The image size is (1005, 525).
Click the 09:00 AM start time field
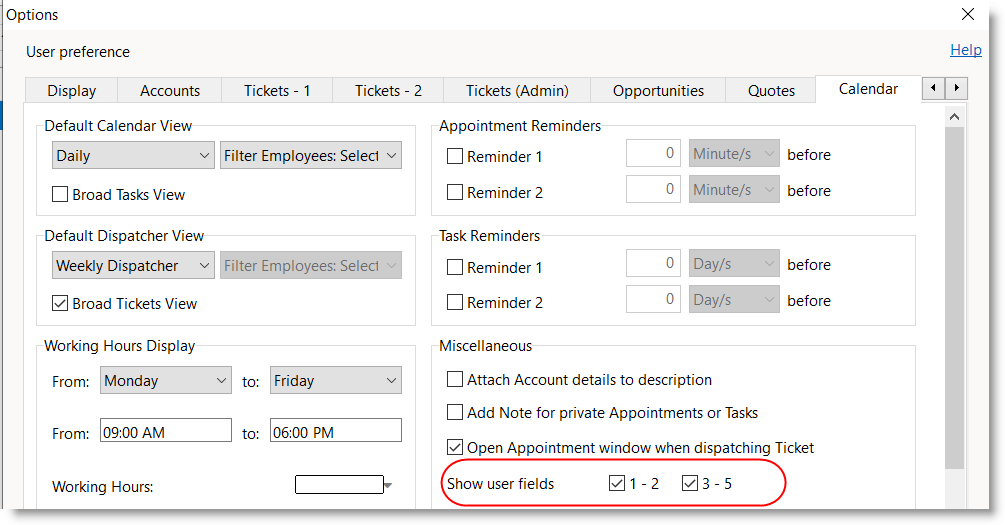(165, 433)
